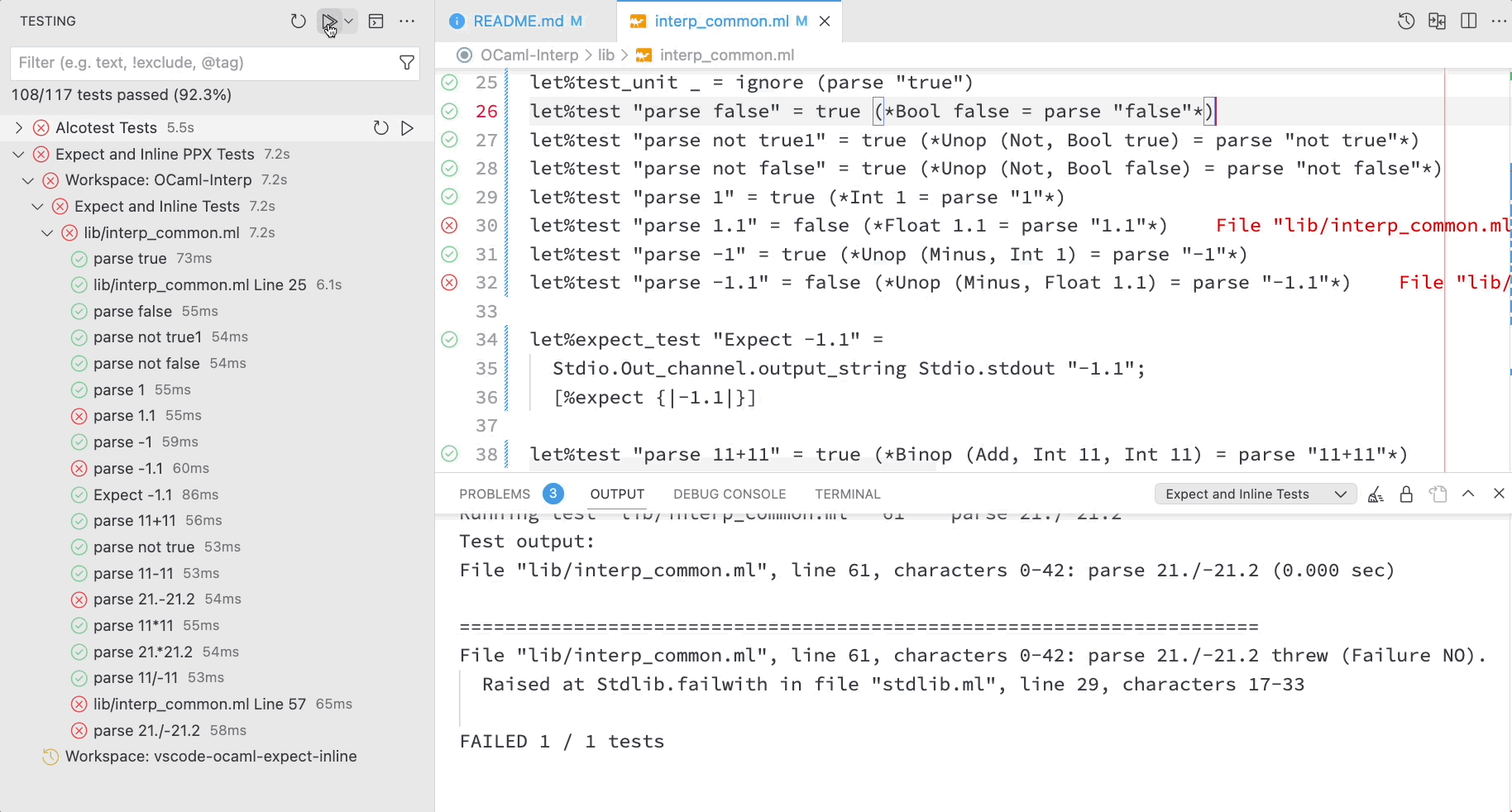1512x812 pixels.
Task: Run Alcotest Tests using its play icon
Action: pyautogui.click(x=407, y=128)
